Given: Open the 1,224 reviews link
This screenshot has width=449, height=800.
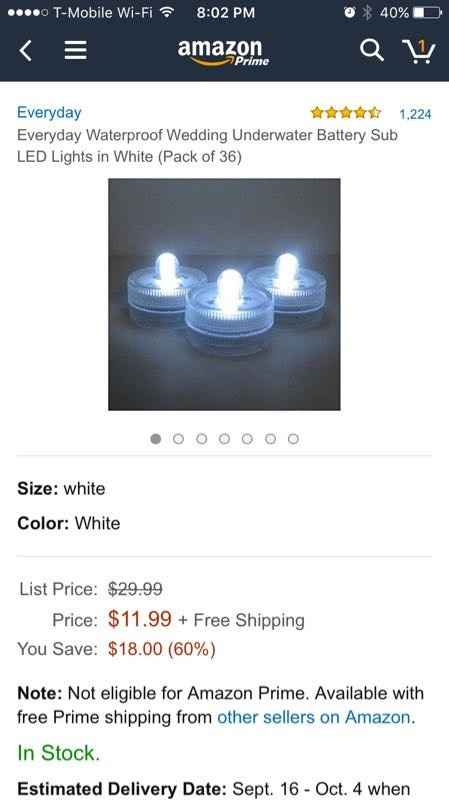Looking at the screenshot, I should point(415,114).
